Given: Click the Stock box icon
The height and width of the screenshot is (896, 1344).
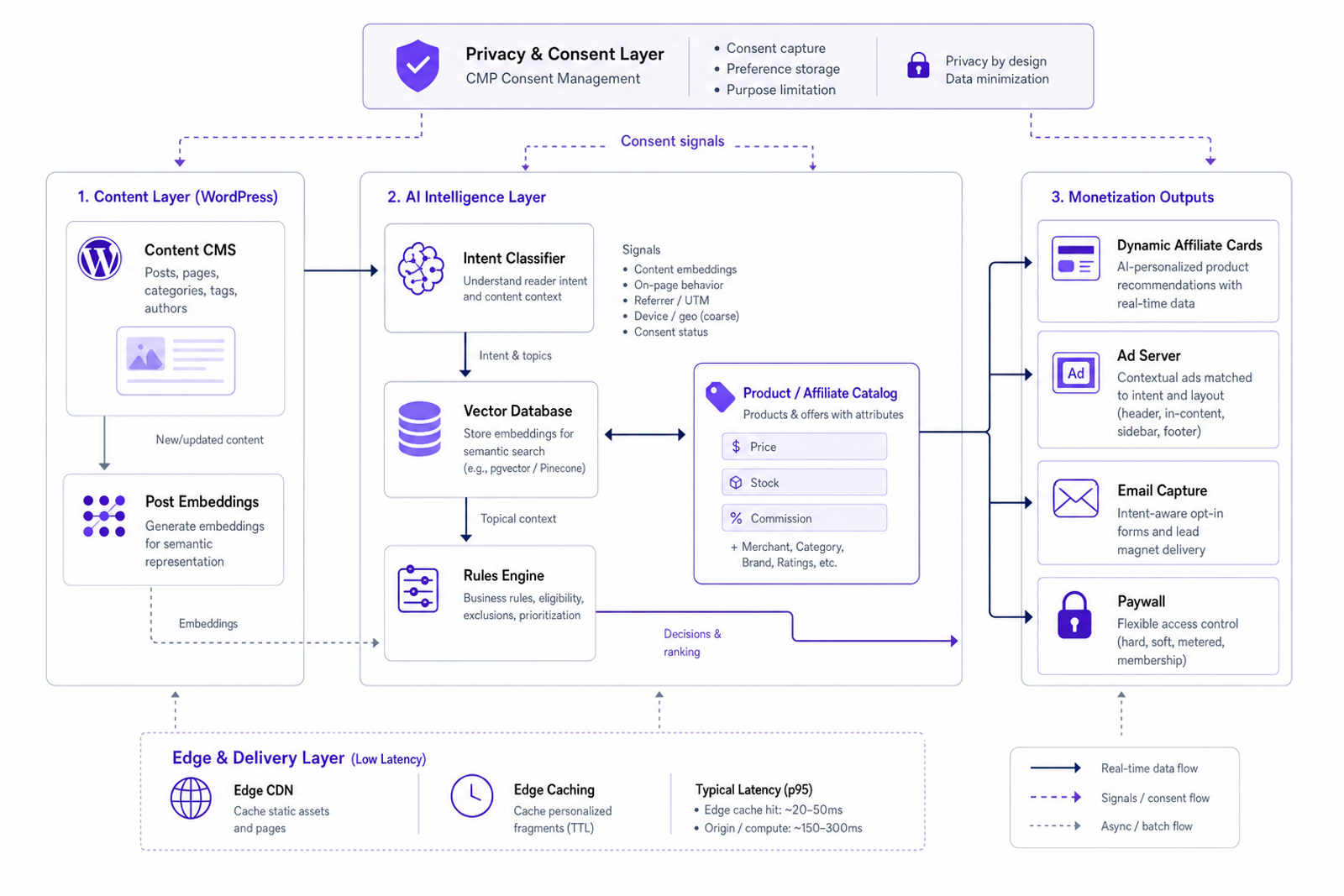Looking at the screenshot, I should 736,483.
